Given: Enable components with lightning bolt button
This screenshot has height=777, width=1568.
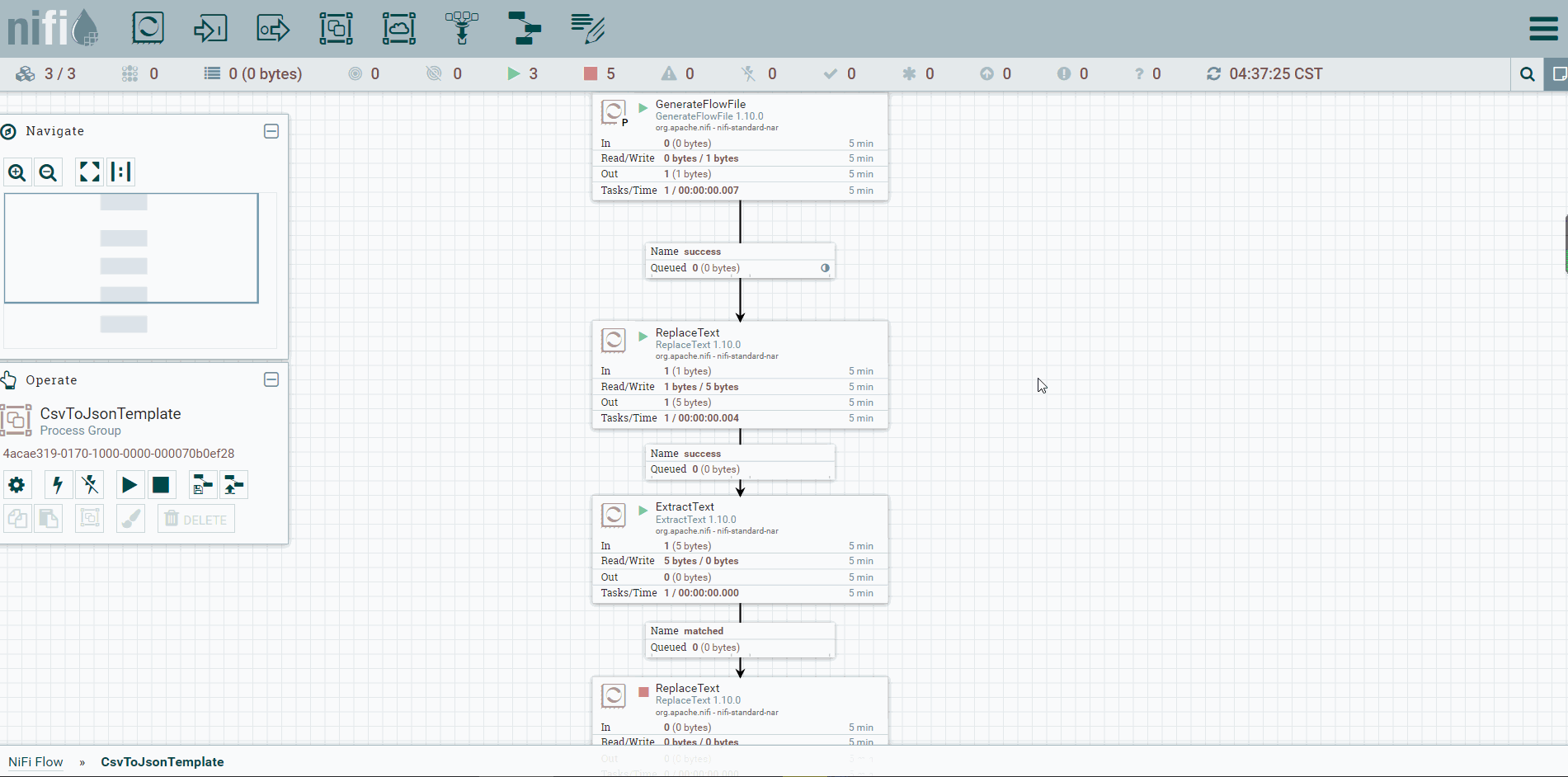Looking at the screenshot, I should 57,485.
